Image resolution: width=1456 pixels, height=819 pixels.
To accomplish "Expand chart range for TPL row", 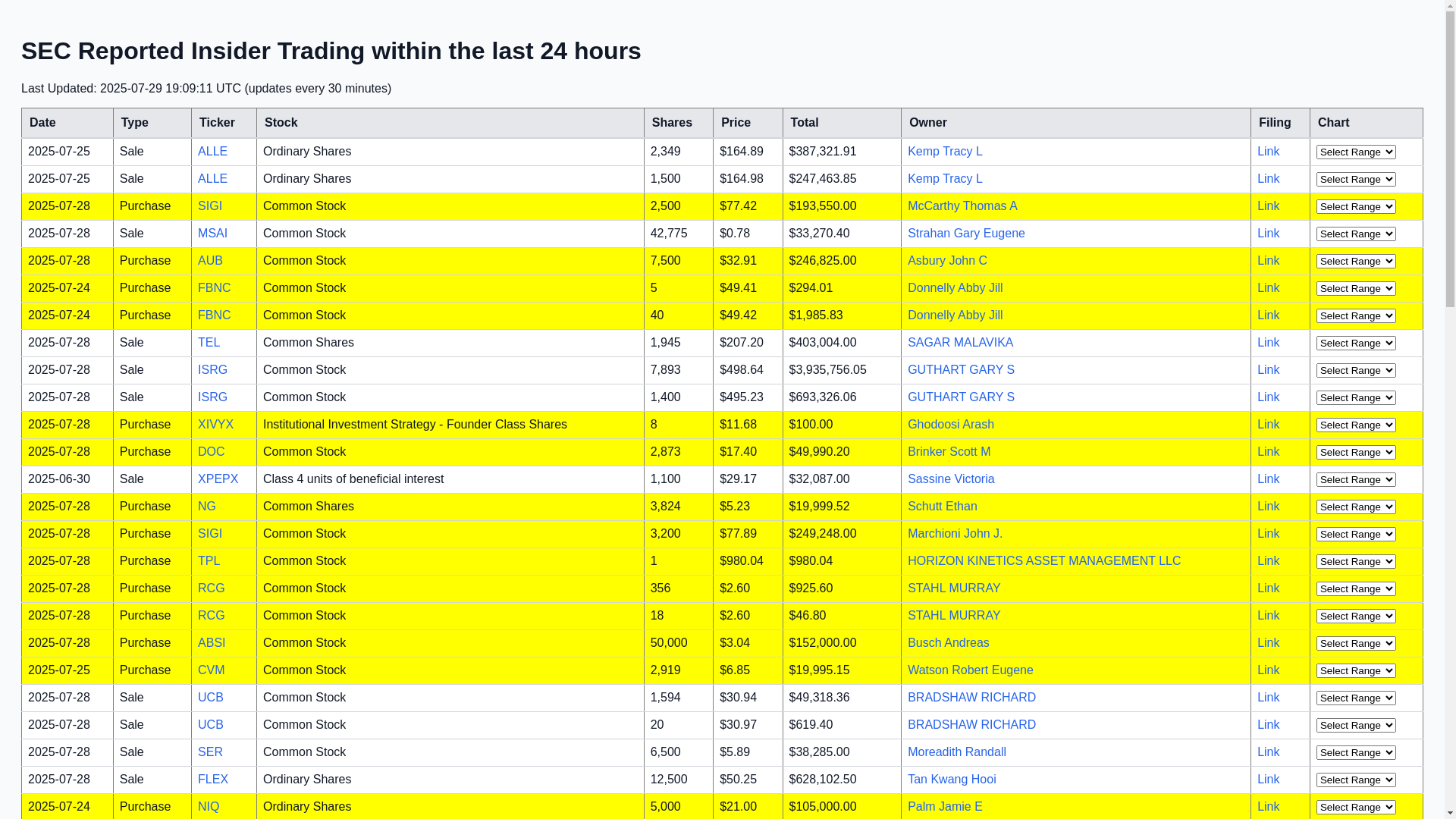I will click(1356, 561).
